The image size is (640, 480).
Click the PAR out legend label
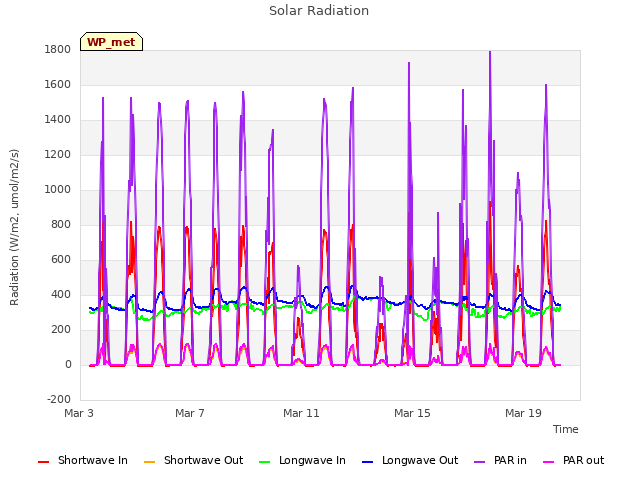tap(583, 460)
